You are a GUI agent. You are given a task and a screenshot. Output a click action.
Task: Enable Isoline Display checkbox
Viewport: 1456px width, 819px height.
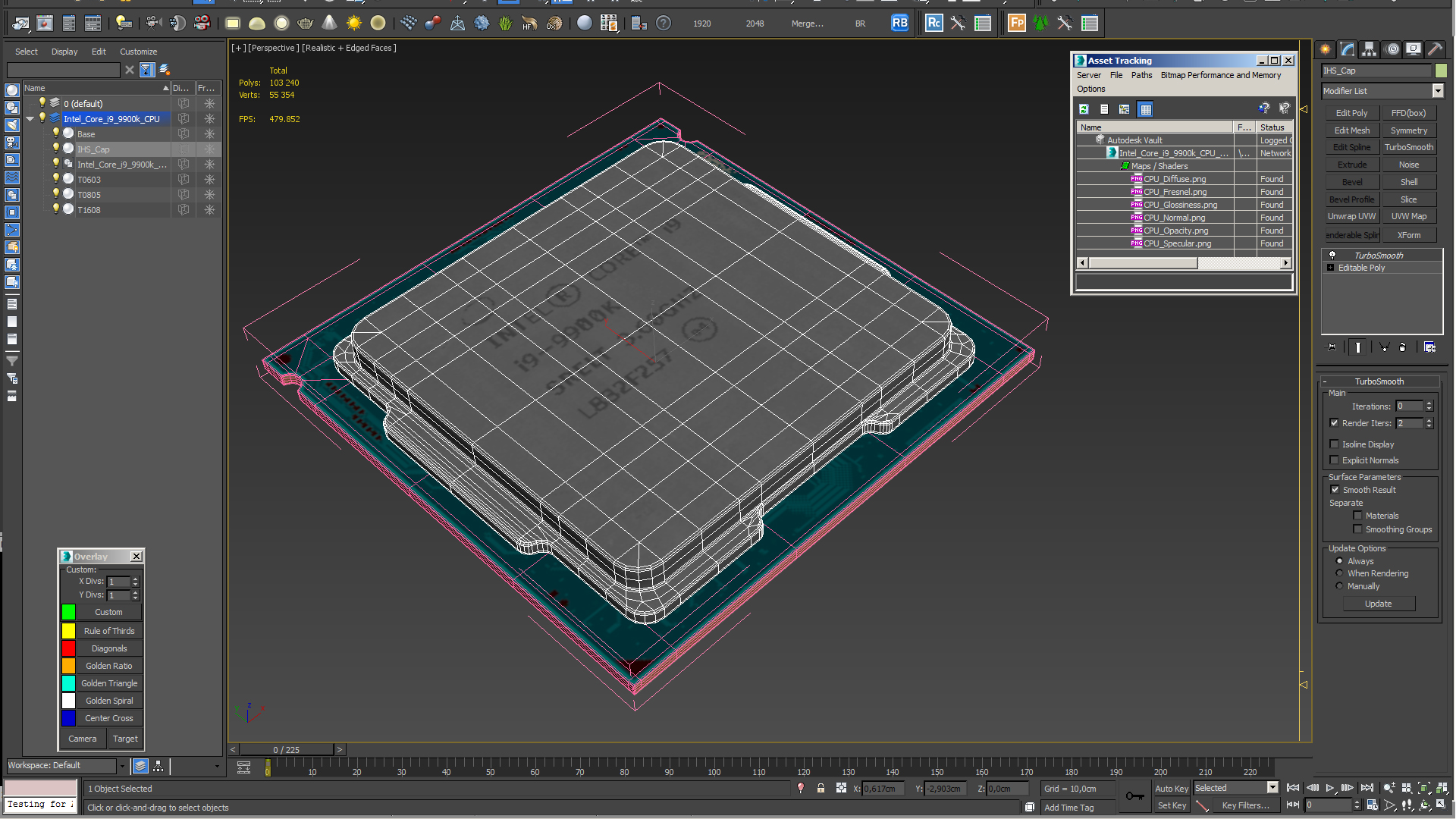pos(1334,444)
